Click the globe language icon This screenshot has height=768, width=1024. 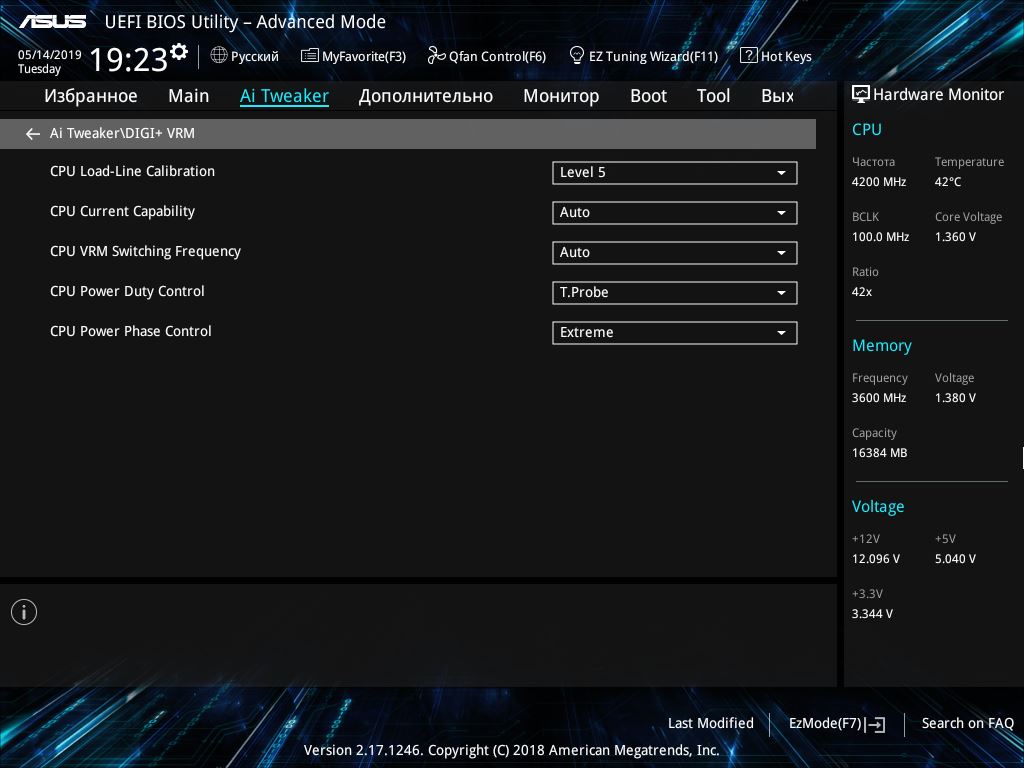click(219, 56)
